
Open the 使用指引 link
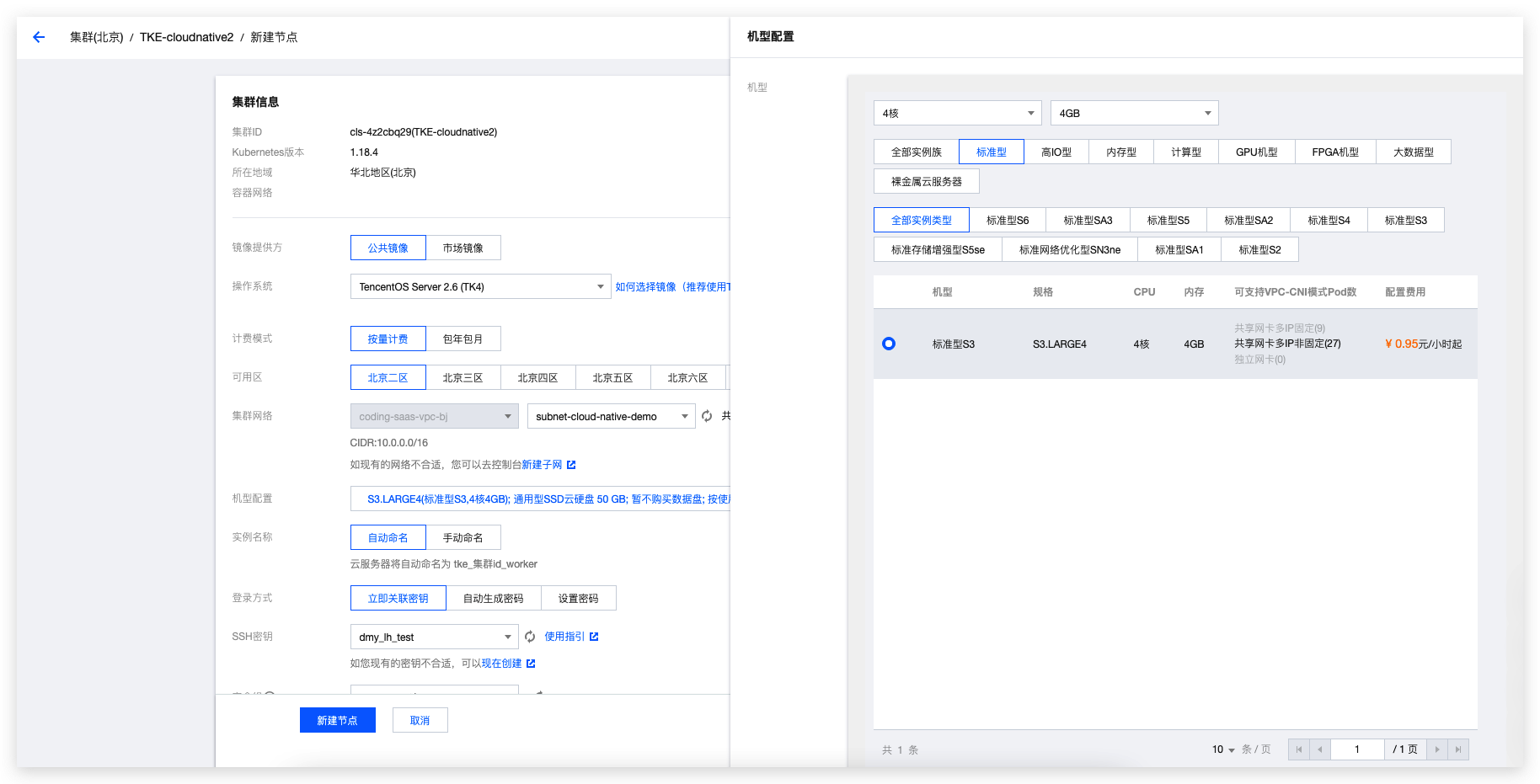tap(564, 637)
